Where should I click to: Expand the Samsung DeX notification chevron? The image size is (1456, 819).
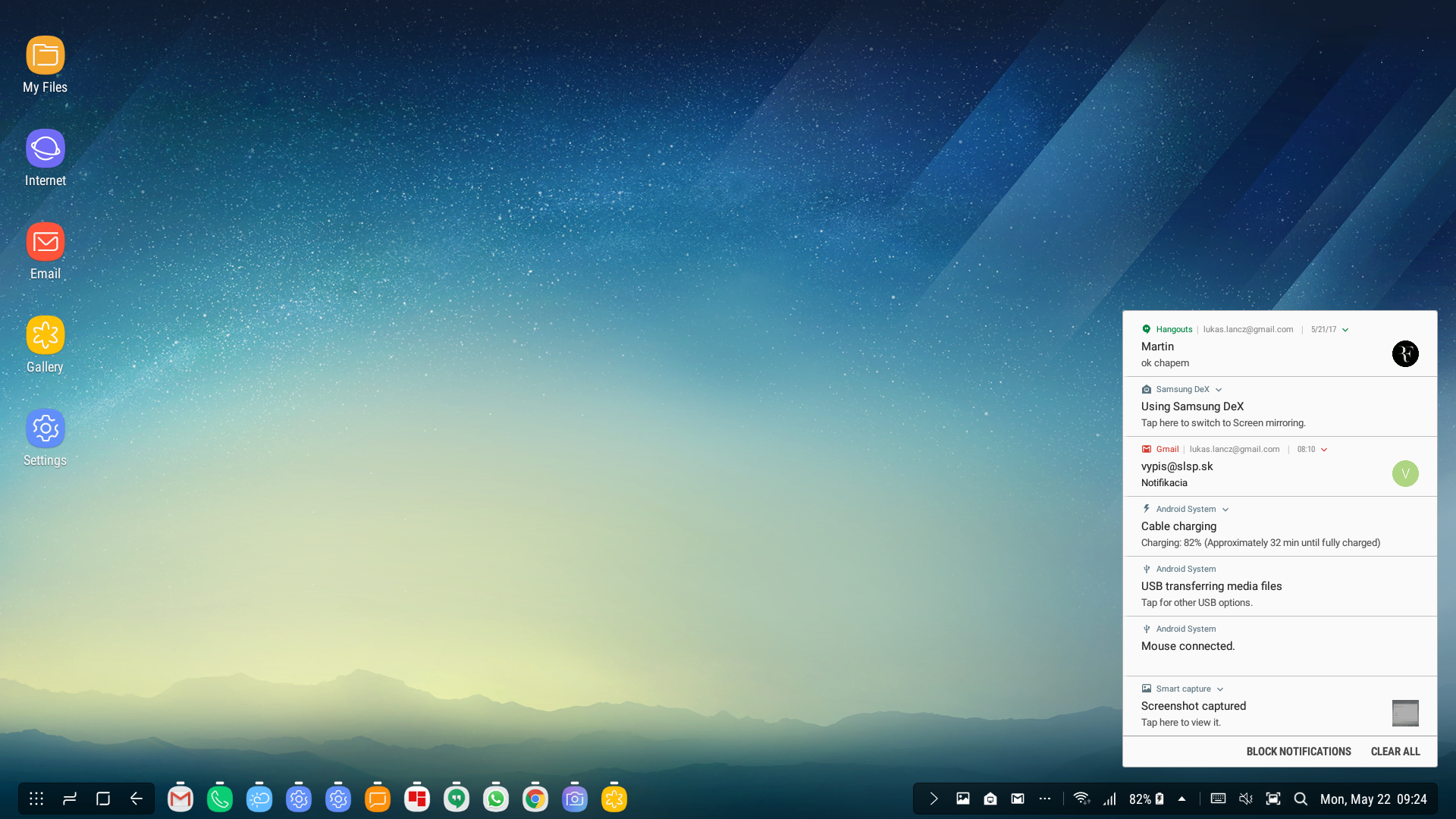(1219, 390)
